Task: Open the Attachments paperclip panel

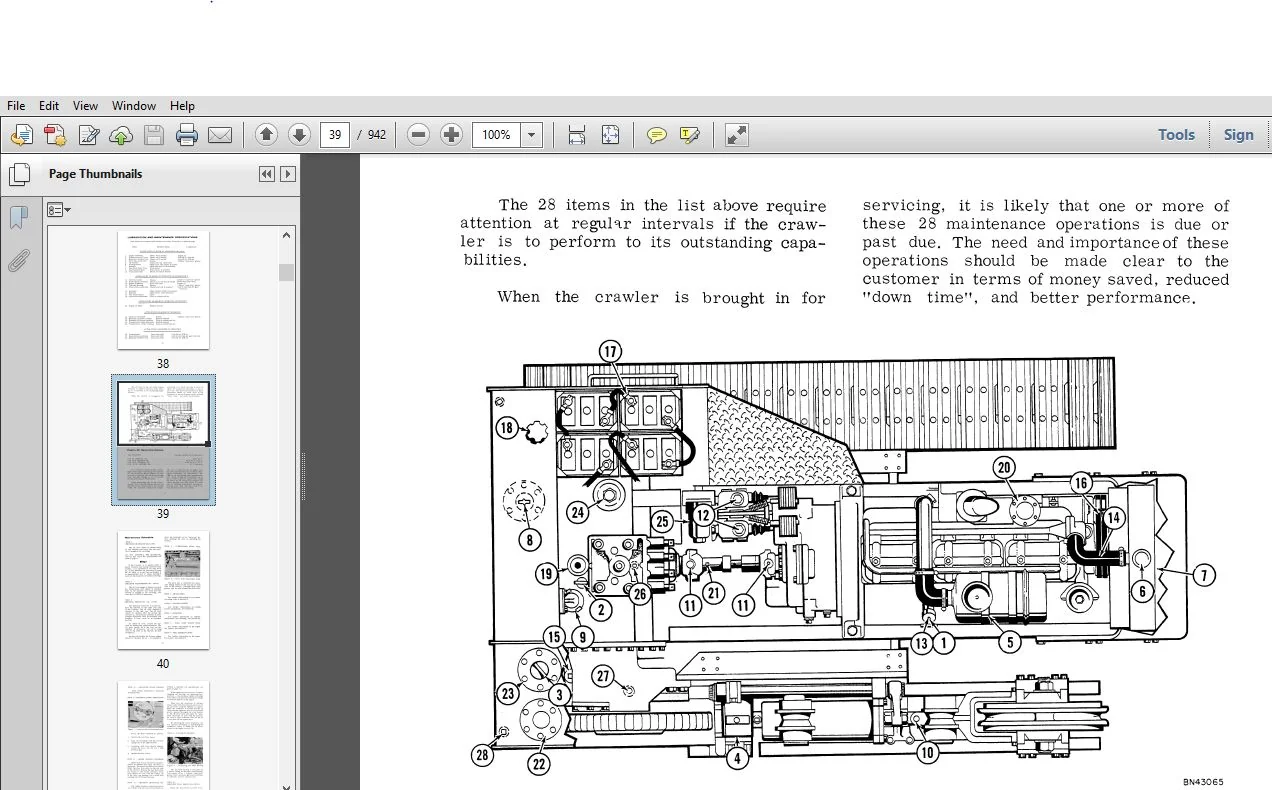Action: click(x=19, y=261)
